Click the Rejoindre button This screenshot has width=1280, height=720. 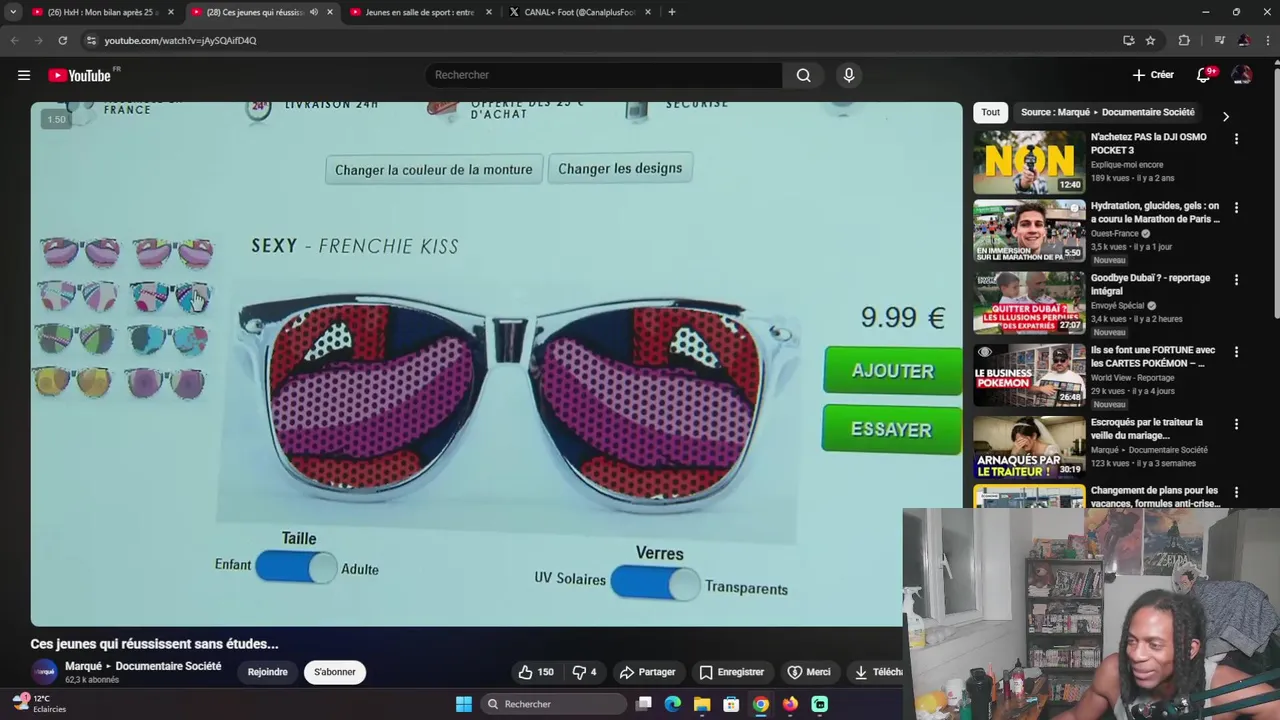coord(267,672)
